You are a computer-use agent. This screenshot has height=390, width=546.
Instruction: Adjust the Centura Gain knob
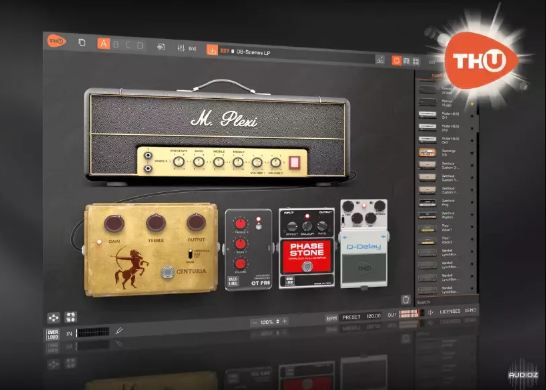[114, 223]
